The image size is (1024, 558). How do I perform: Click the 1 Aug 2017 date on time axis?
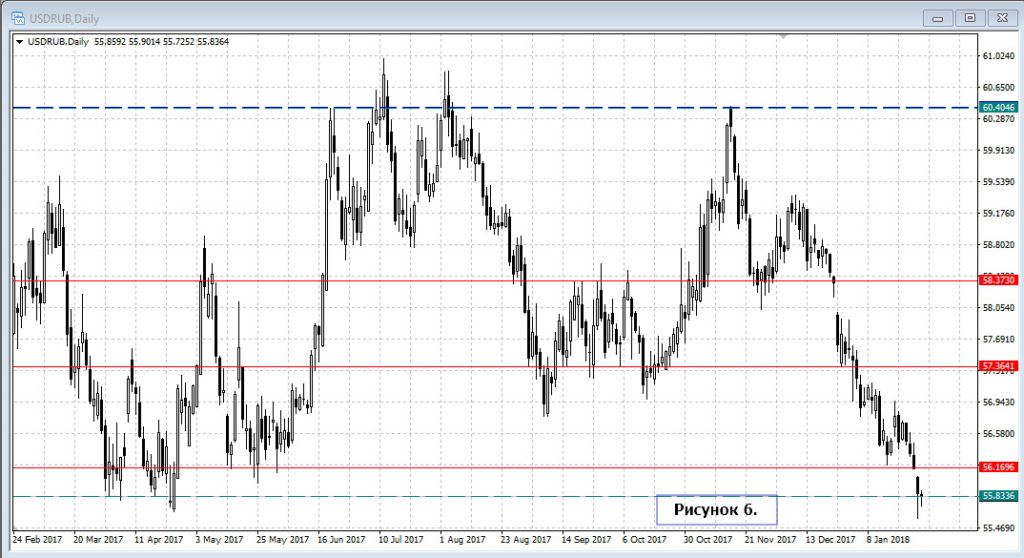[459, 538]
